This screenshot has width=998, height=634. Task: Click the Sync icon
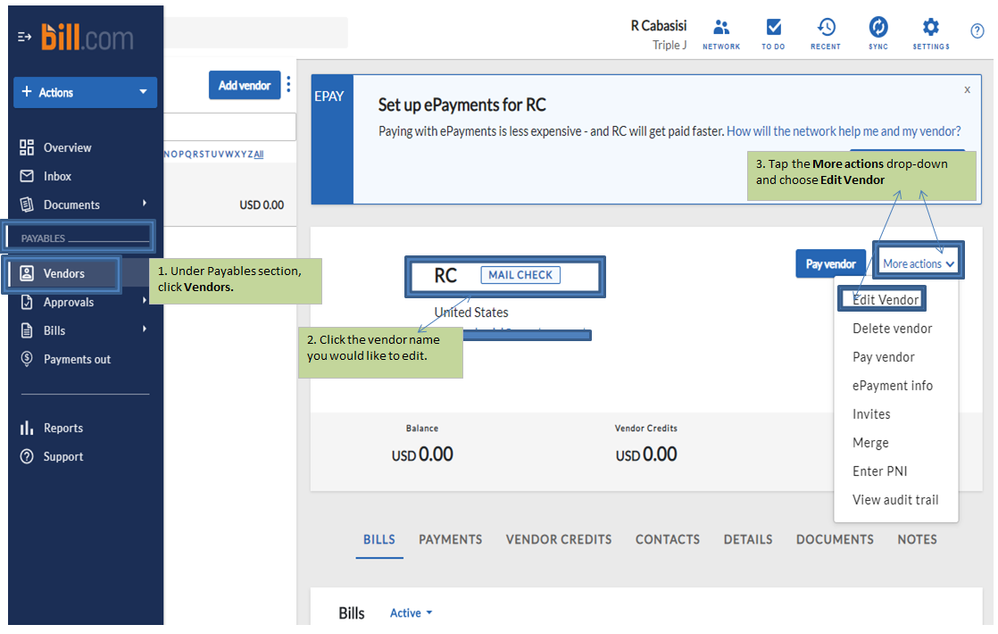pos(878,28)
